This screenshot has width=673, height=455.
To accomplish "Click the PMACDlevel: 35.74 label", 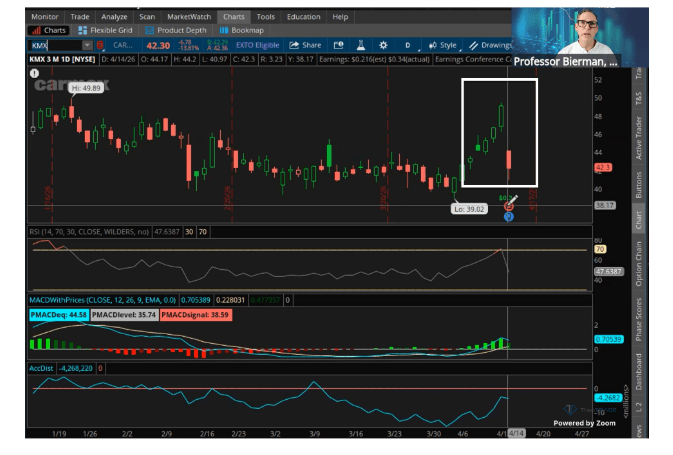I will tap(124, 315).
